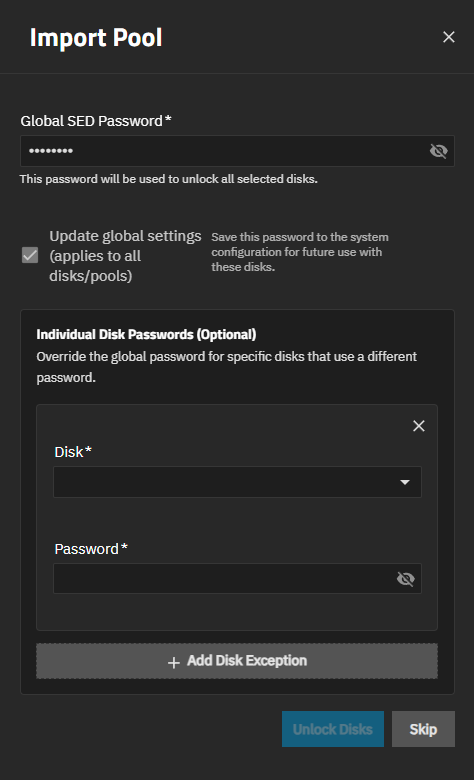This screenshot has height=780, width=474.
Task: Show the Global SED Password characters
Action: 438,151
